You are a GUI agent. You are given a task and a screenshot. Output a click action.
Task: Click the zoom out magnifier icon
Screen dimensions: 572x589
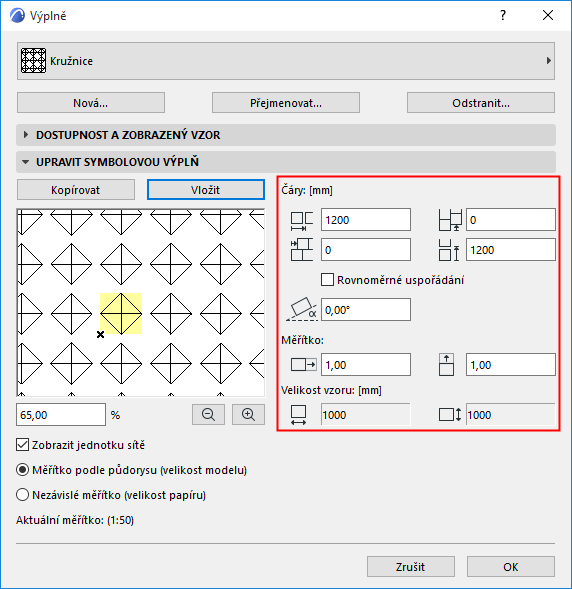[208, 414]
